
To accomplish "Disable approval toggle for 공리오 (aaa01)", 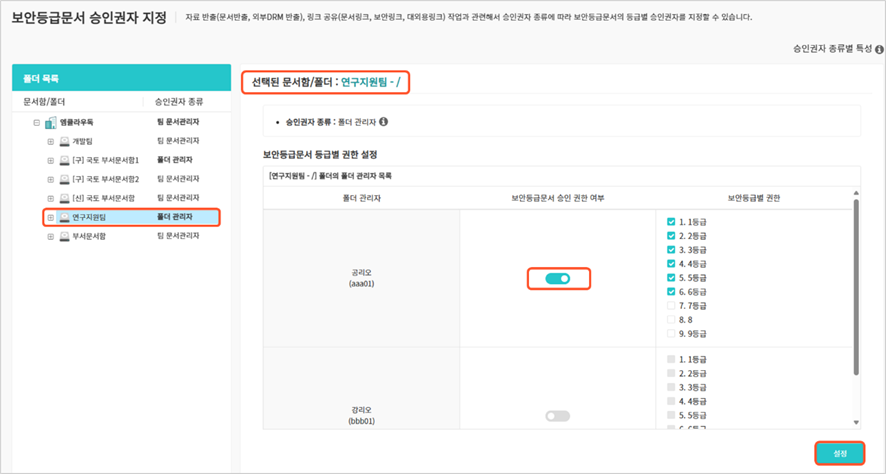I will pyautogui.click(x=558, y=279).
